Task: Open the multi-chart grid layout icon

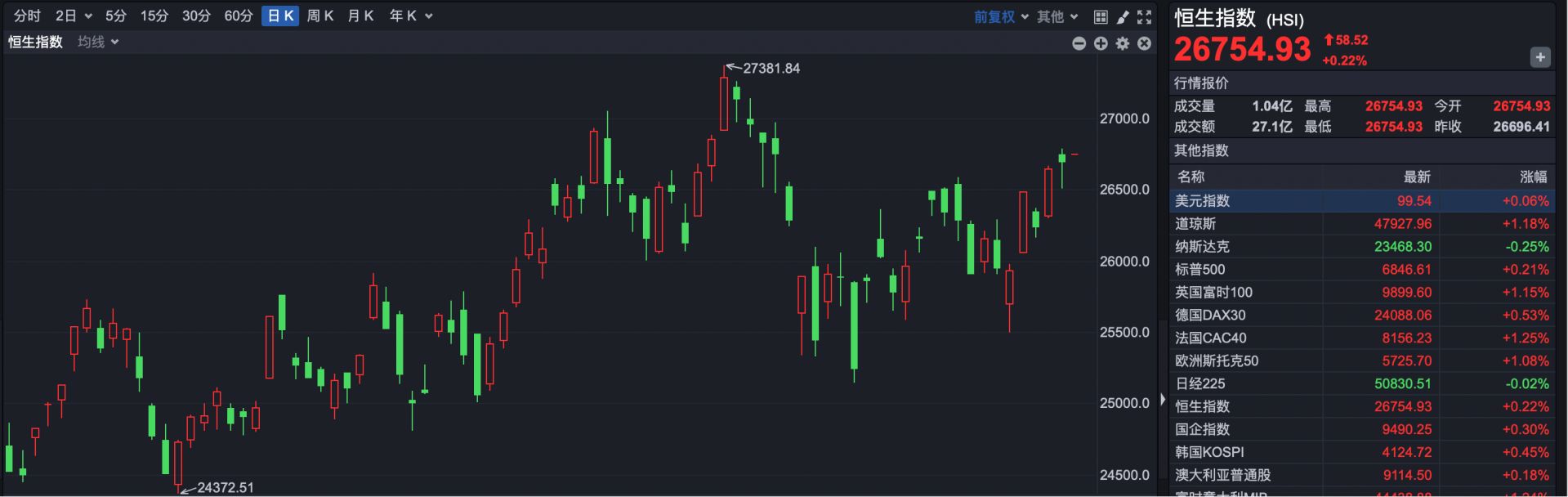Action: tap(1101, 16)
